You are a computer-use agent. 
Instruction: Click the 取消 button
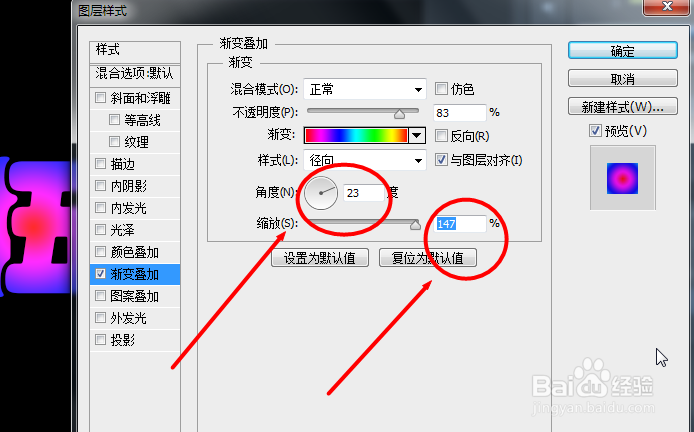623,79
